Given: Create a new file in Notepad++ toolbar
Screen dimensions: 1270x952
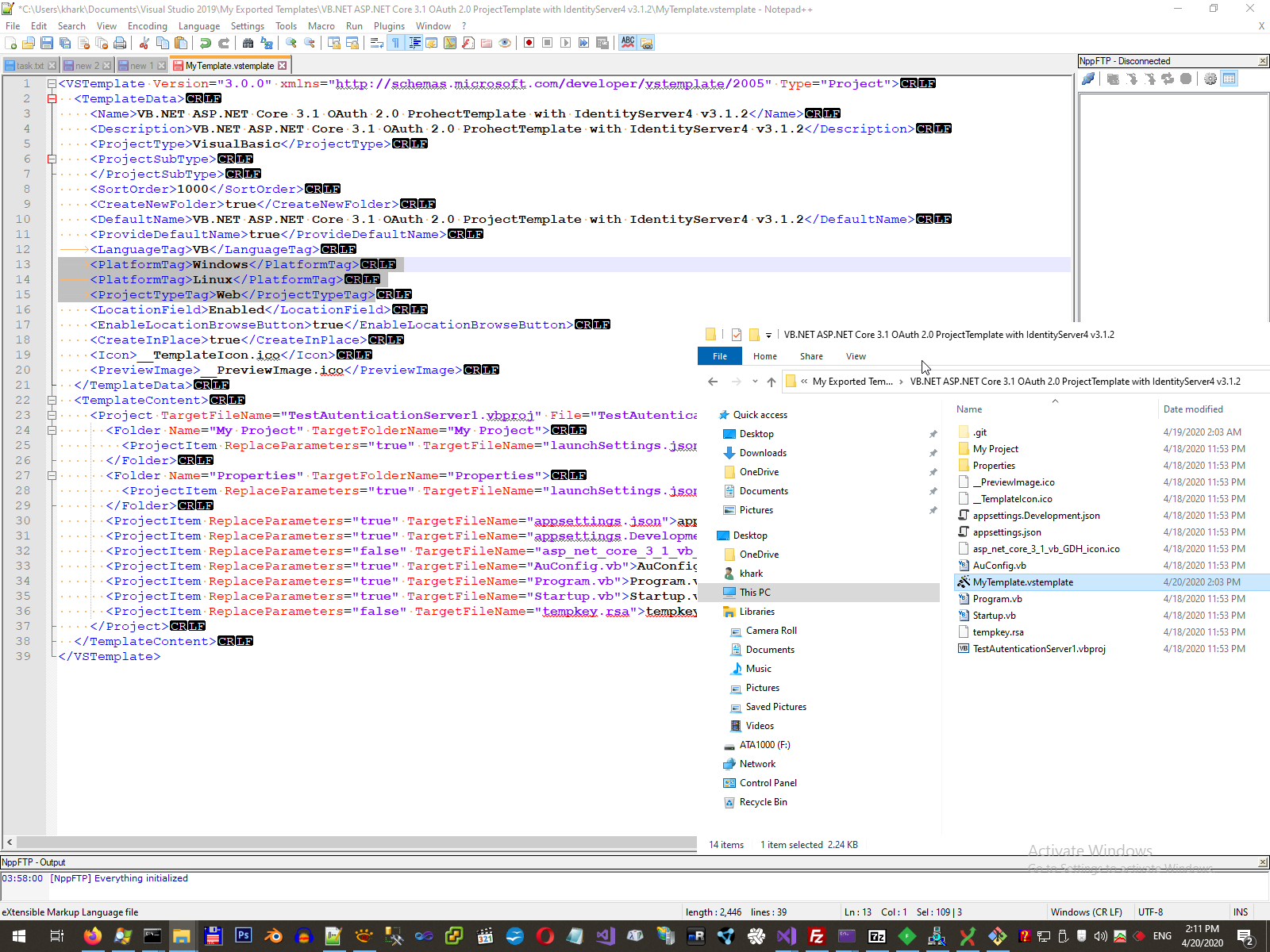Looking at the screenshot, I should click(x=11, y=43).
